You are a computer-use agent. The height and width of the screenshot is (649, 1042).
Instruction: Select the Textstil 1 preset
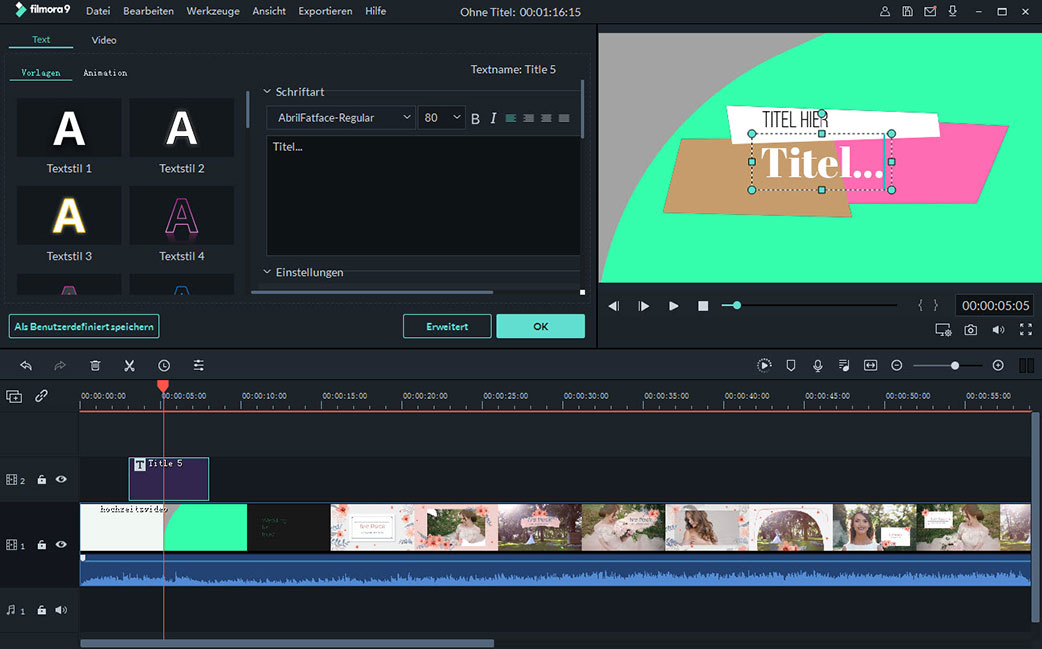coord(69,137)
